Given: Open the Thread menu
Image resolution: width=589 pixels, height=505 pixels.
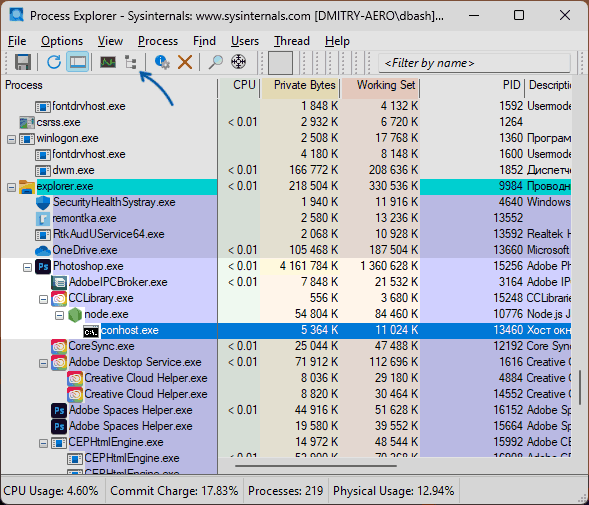Looking at the screenshot, I should coord(292,41).
